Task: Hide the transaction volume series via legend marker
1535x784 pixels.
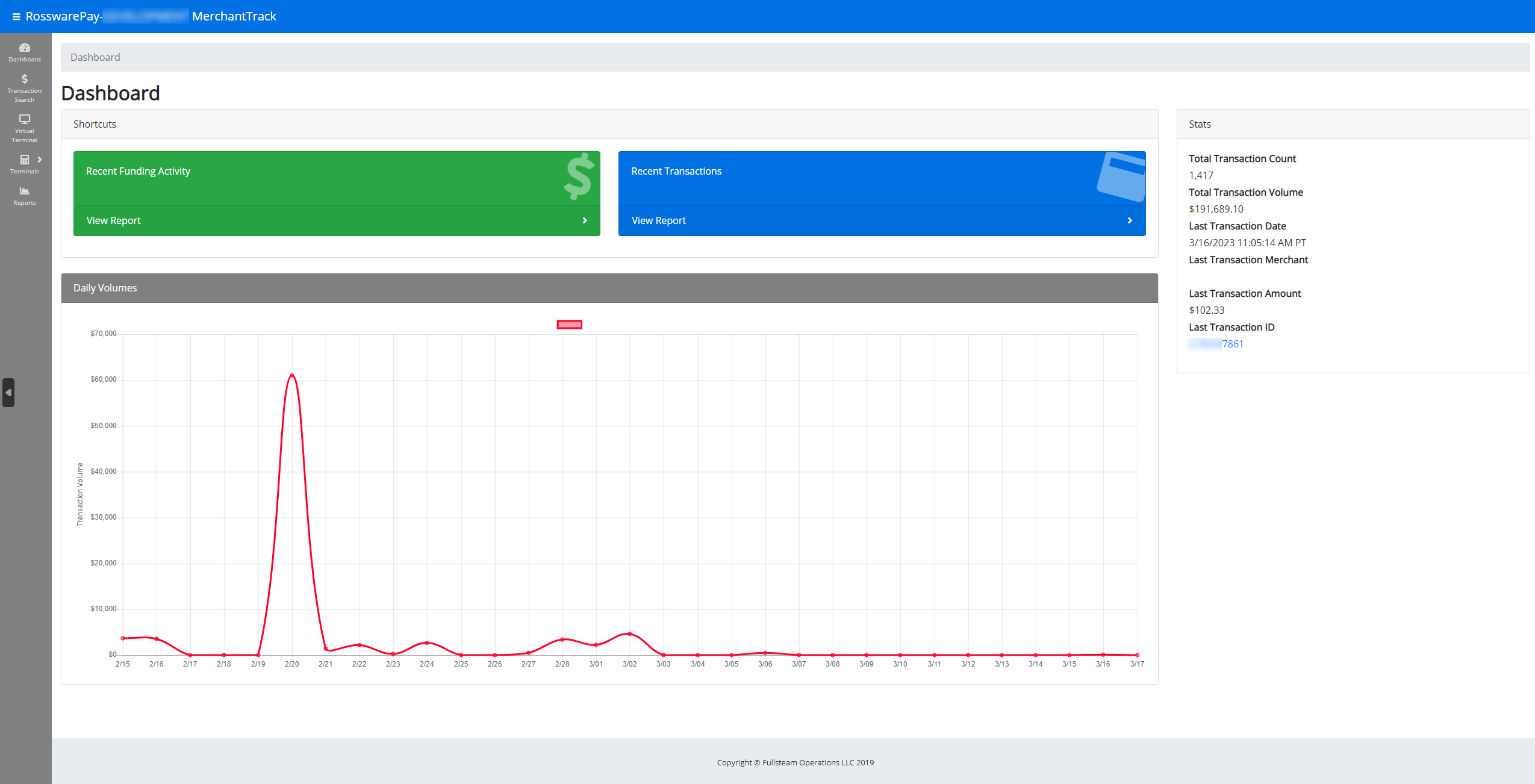Action: click(568, 325)
